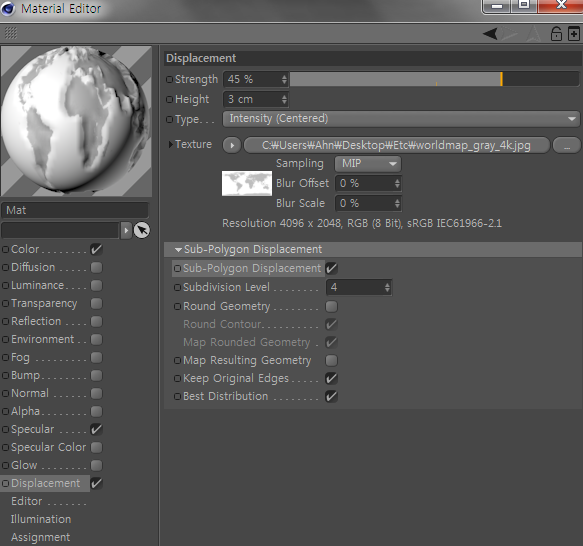Viewport: 583px width, 546px height.
Task: Click the Strength slider bar
Action: point(434,79)
